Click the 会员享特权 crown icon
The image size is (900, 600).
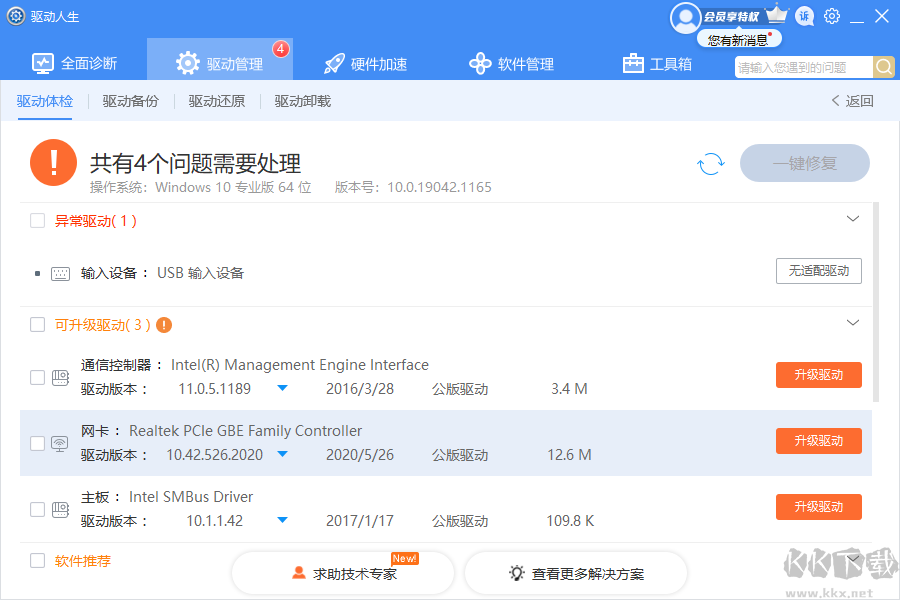(776, 14)
